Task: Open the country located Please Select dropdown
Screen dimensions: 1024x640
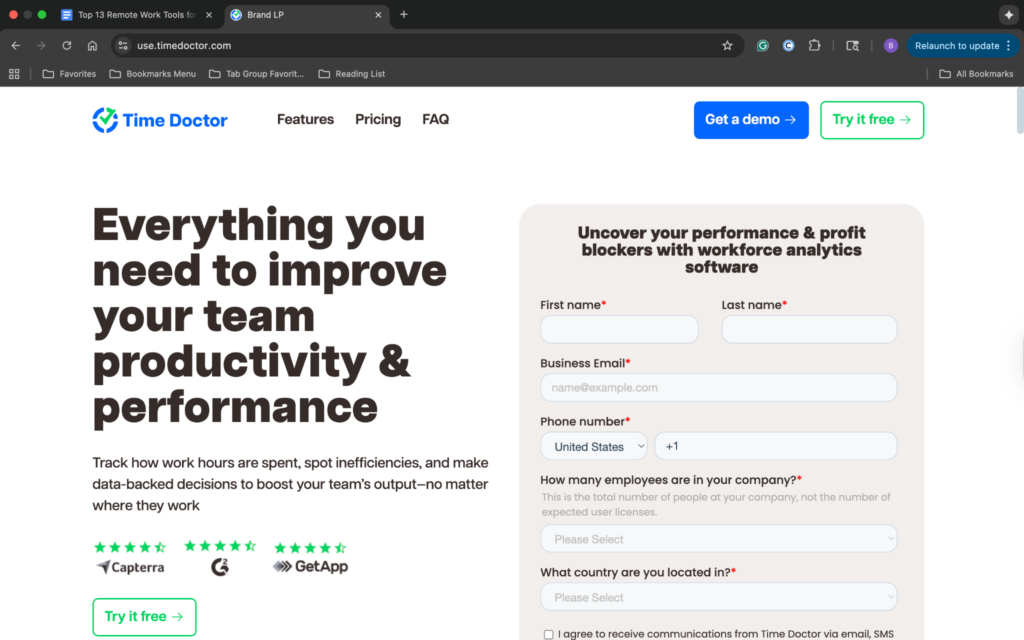Action: coord(718,597)
